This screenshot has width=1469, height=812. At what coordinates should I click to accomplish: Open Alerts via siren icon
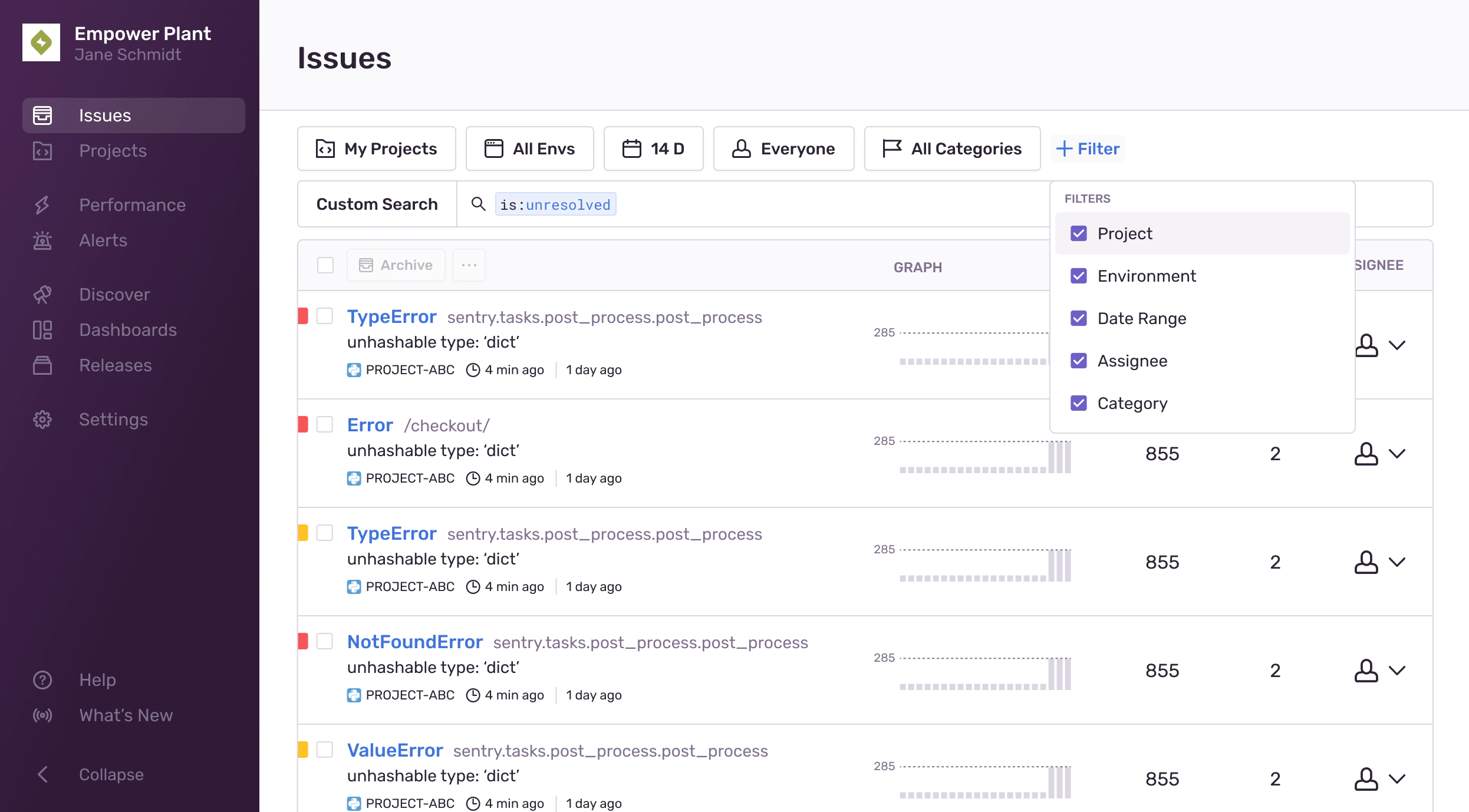pyautogui.click(x=42, y=240)
